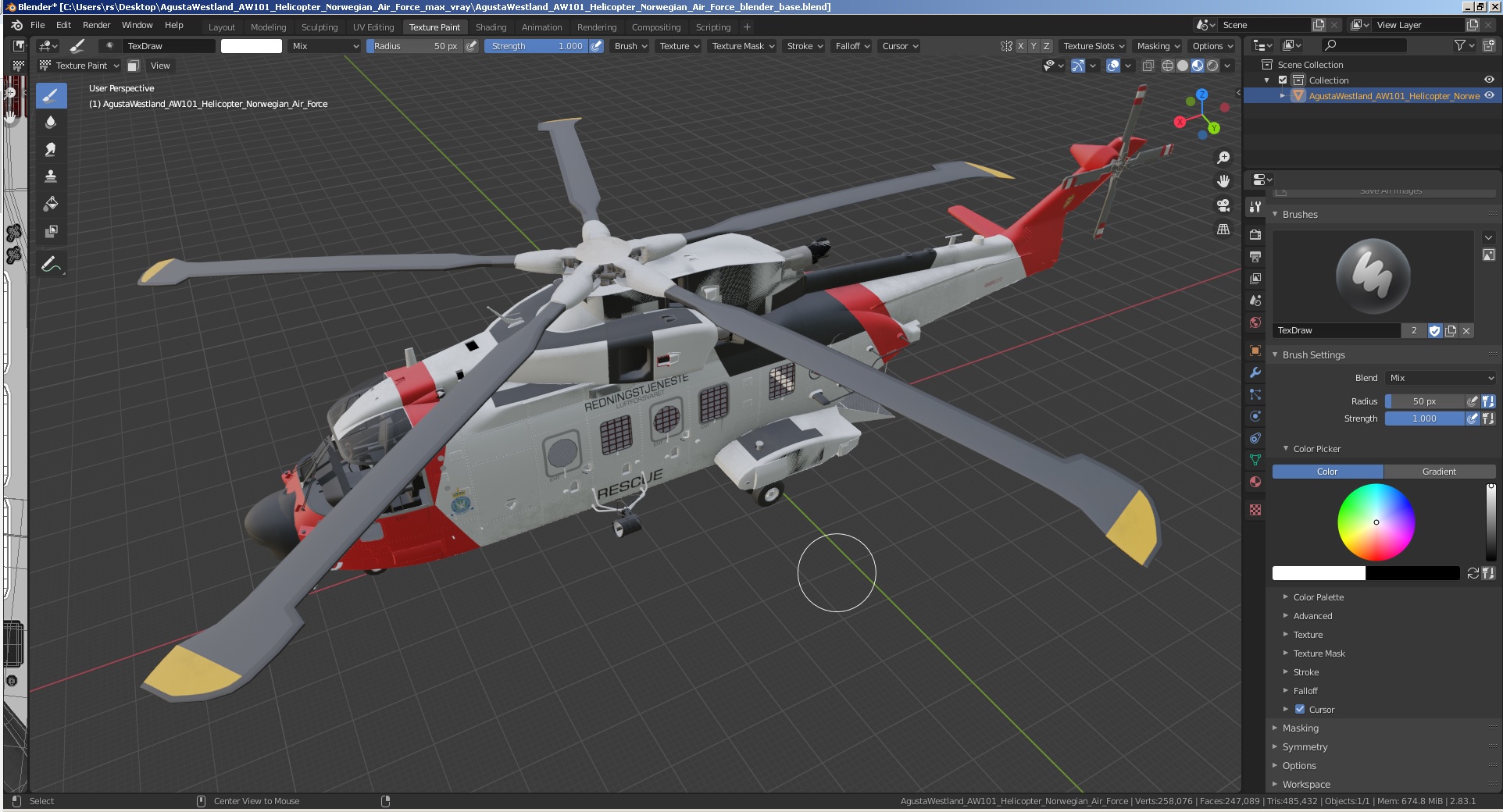
Task: Select the Clone stamp tool
Action: (51, 176)
